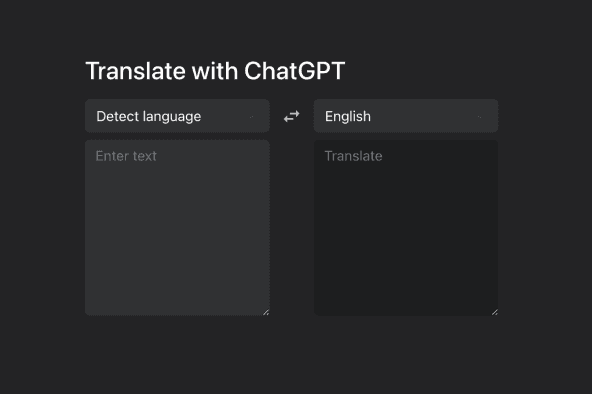Select the Translate output text area
Viewport: 592px width, 394px height.
pyautogui.click(x=406, y=228)
